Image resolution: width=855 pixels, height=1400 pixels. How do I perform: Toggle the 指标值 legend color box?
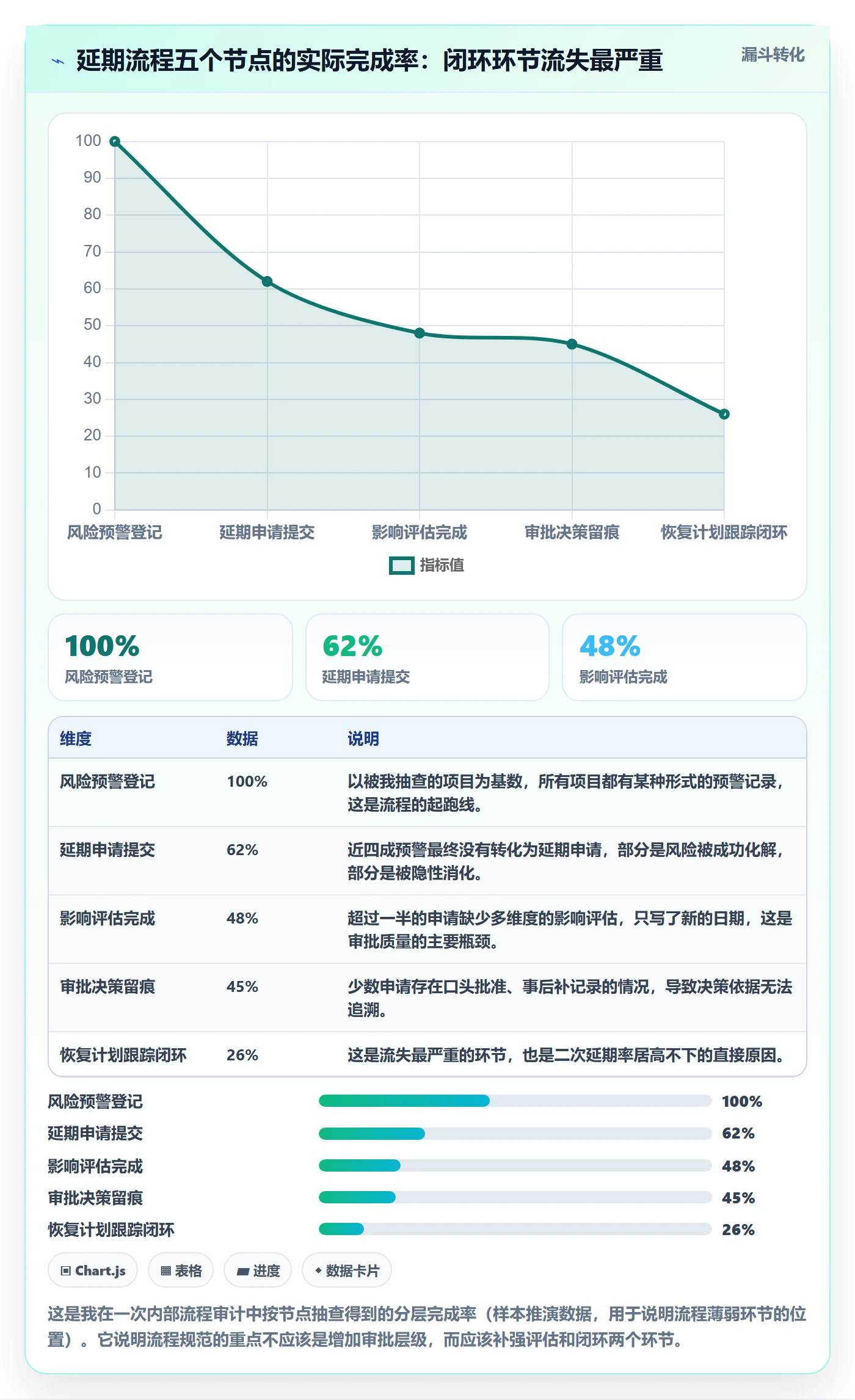click(401, 566)
